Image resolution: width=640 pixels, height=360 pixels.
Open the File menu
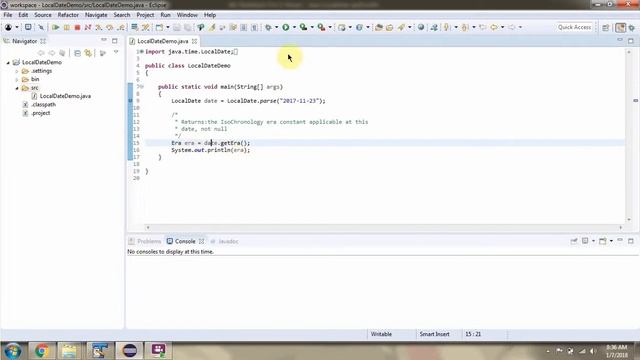[x=8, y=15]
